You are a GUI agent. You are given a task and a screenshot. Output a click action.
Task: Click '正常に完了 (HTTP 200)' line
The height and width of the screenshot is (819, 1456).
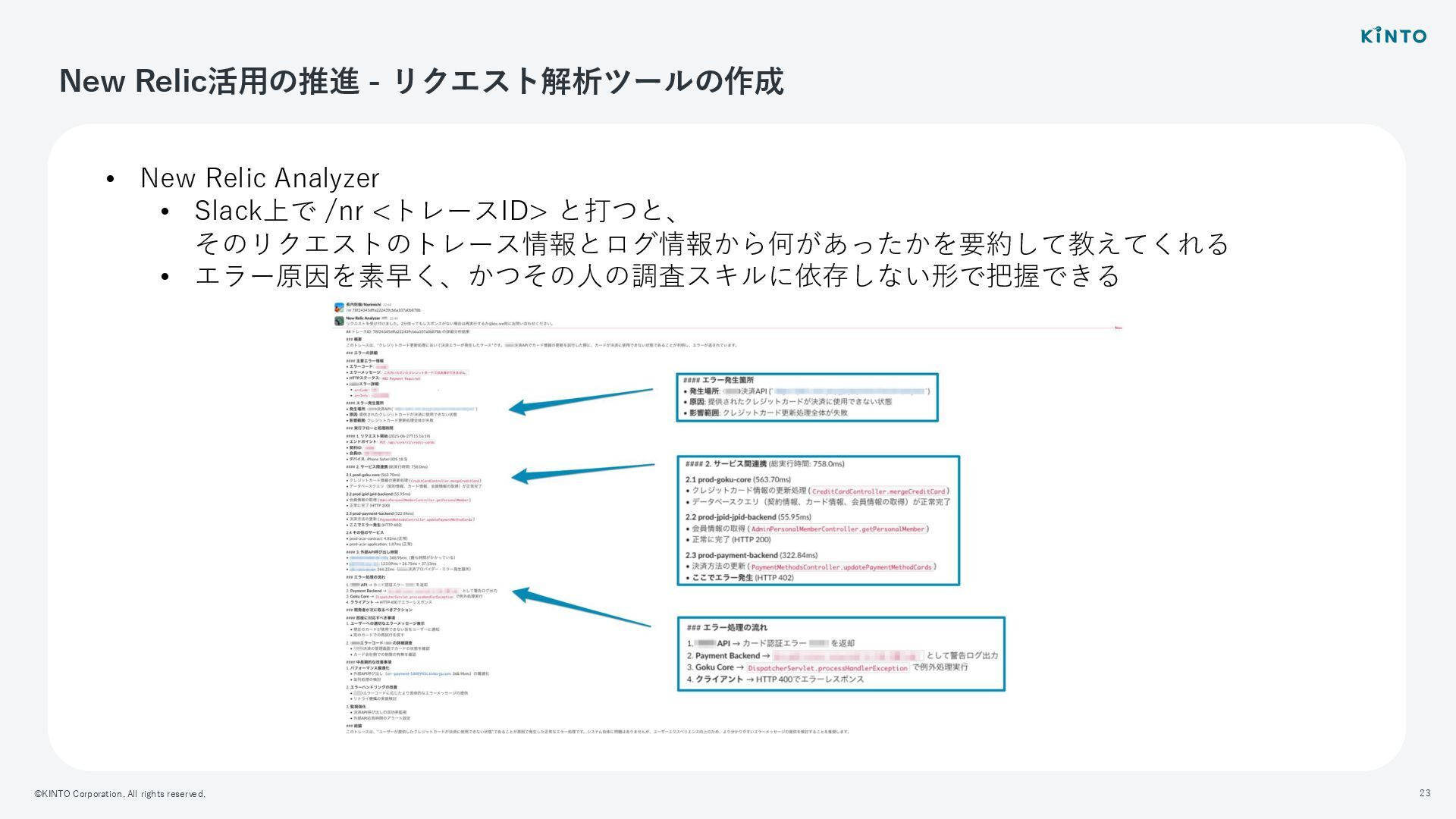(x=728, y=540)
